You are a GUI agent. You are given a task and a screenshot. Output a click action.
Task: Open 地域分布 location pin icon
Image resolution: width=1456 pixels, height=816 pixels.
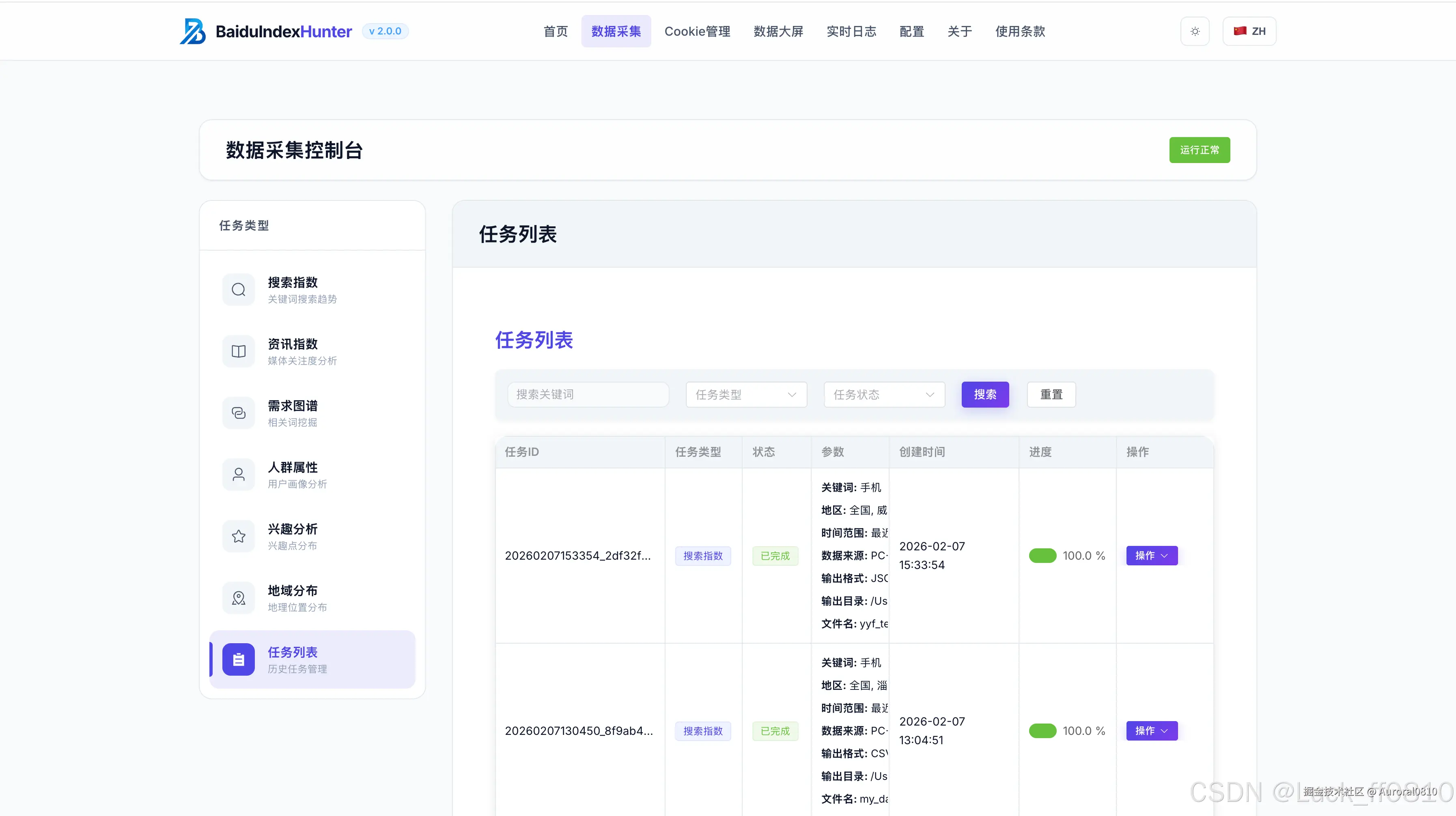click(x=238, y=597)
